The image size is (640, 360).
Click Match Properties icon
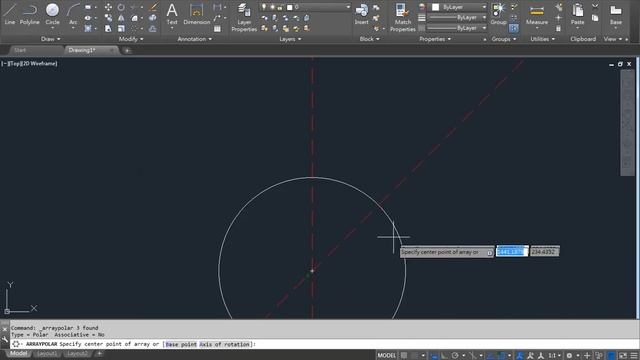coord(402,17)
